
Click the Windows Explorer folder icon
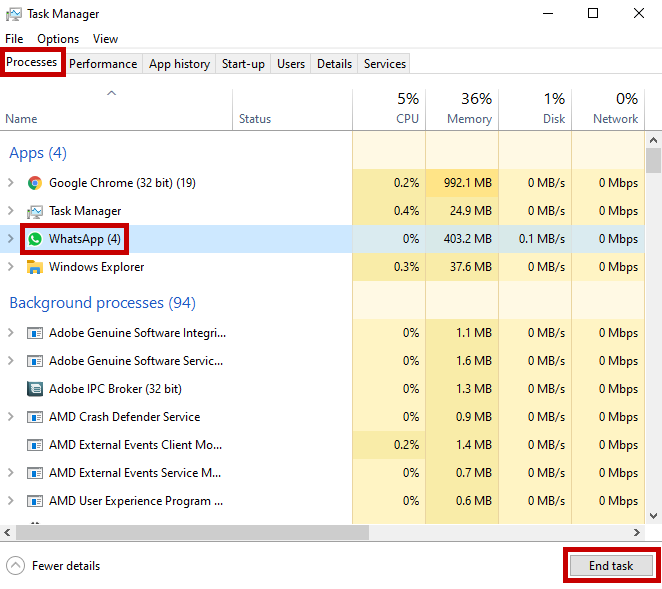(35, 267)
